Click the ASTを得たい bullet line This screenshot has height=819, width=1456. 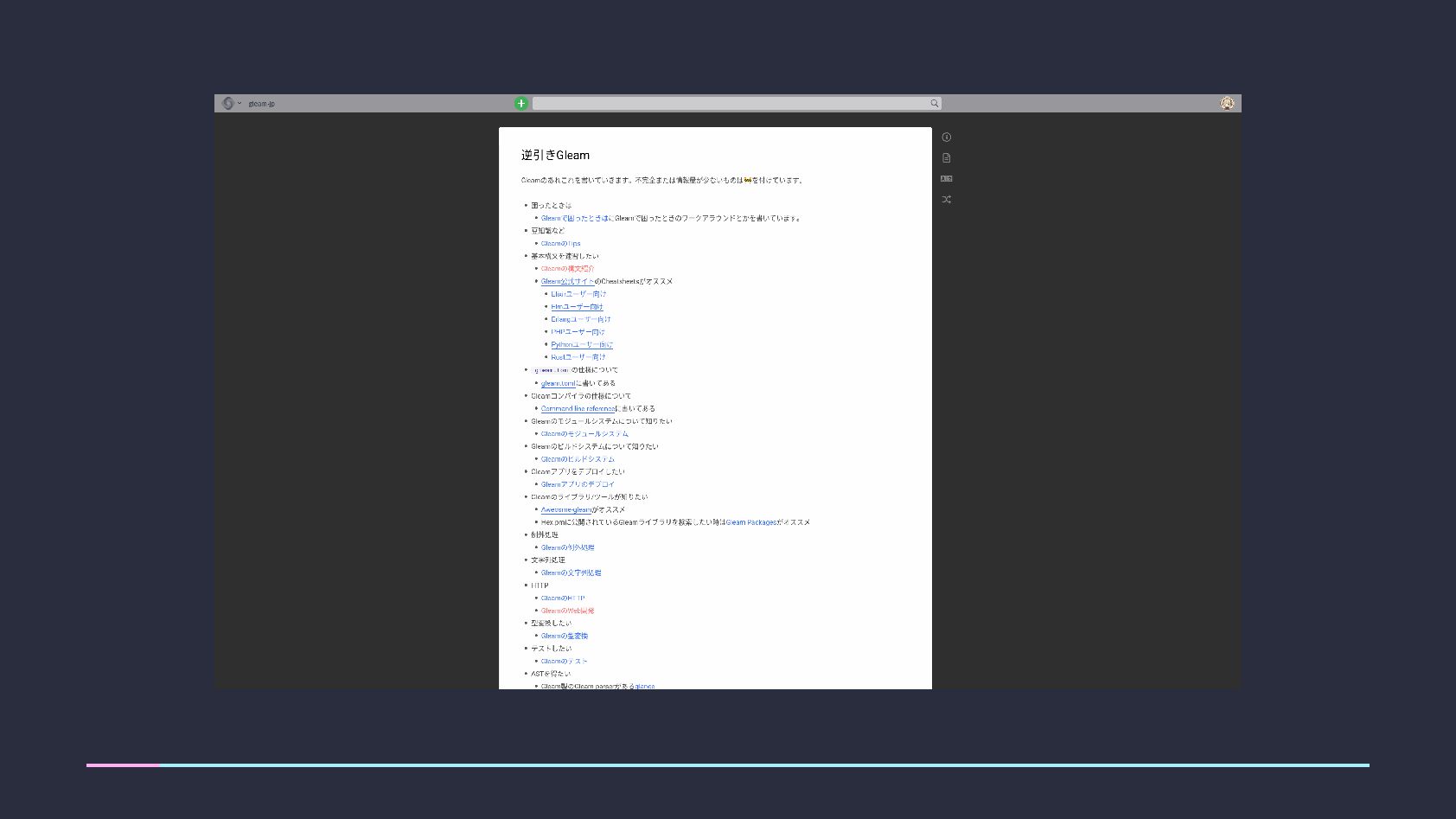click(551, 674)
